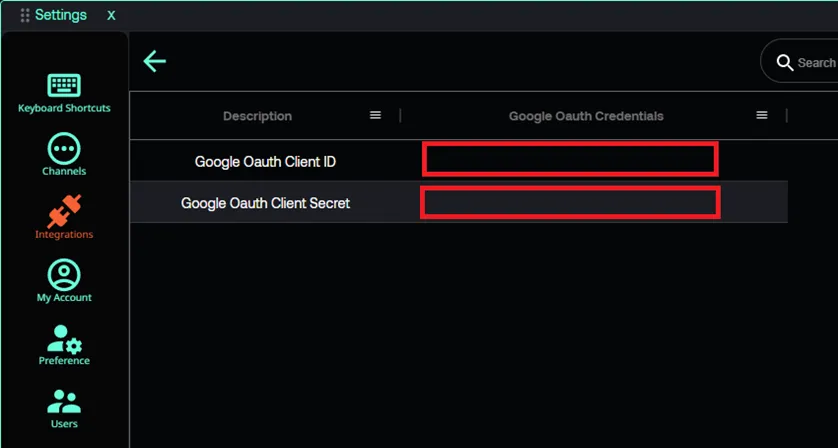Viewport: 838px width, 448px height.
Task: Focus the Search text box
Action: (815, 63)
